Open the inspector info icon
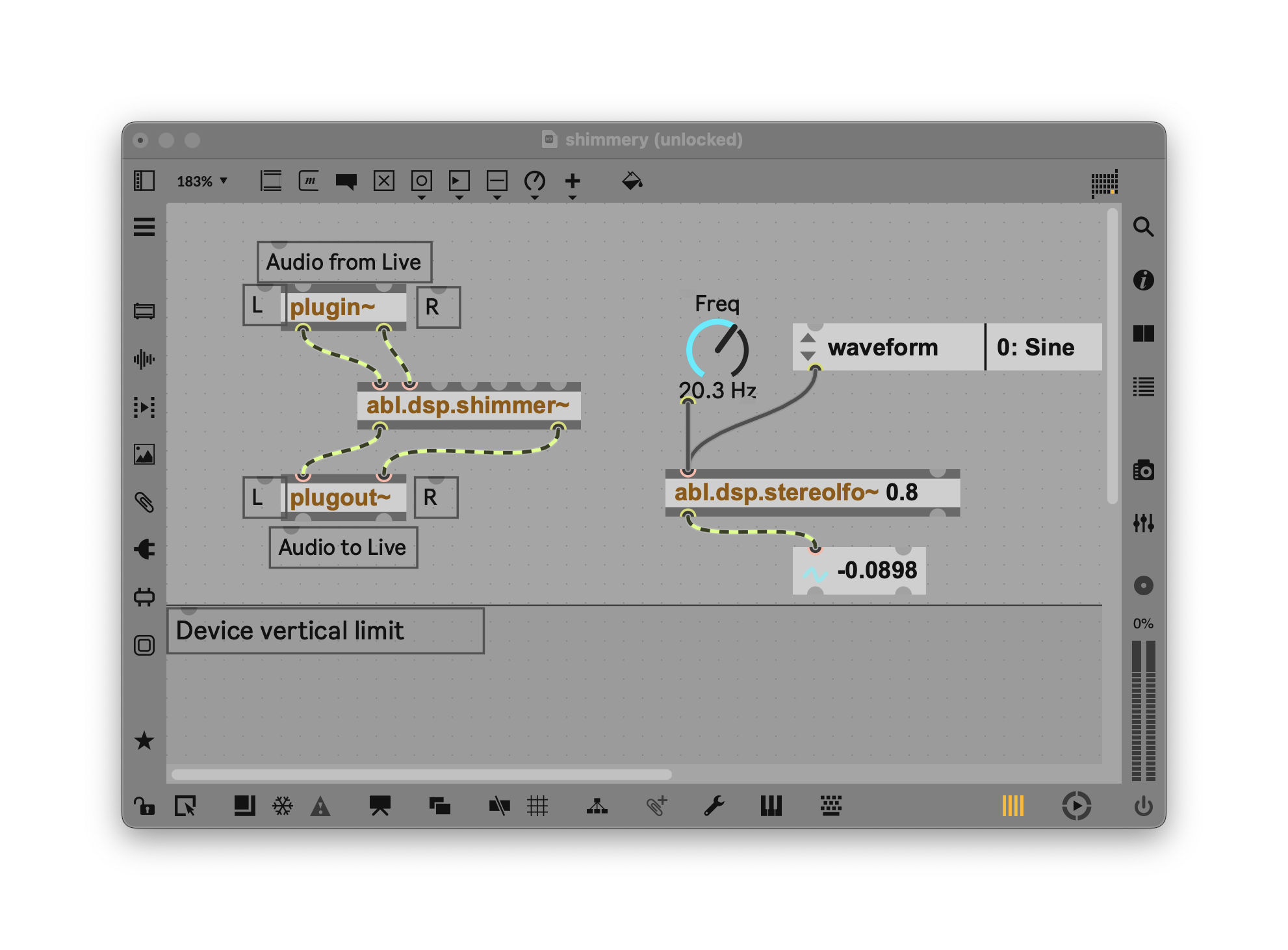This screenshot has height=950, width=1288. point(1143,280)
